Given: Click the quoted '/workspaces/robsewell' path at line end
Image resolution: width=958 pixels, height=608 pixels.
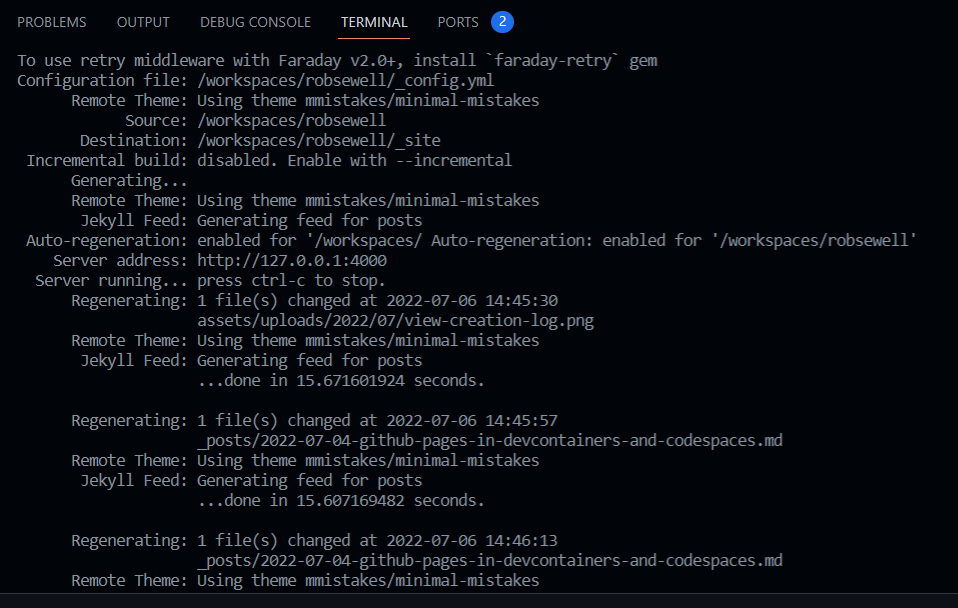Looking at the screenshot, I should (814, 240).
